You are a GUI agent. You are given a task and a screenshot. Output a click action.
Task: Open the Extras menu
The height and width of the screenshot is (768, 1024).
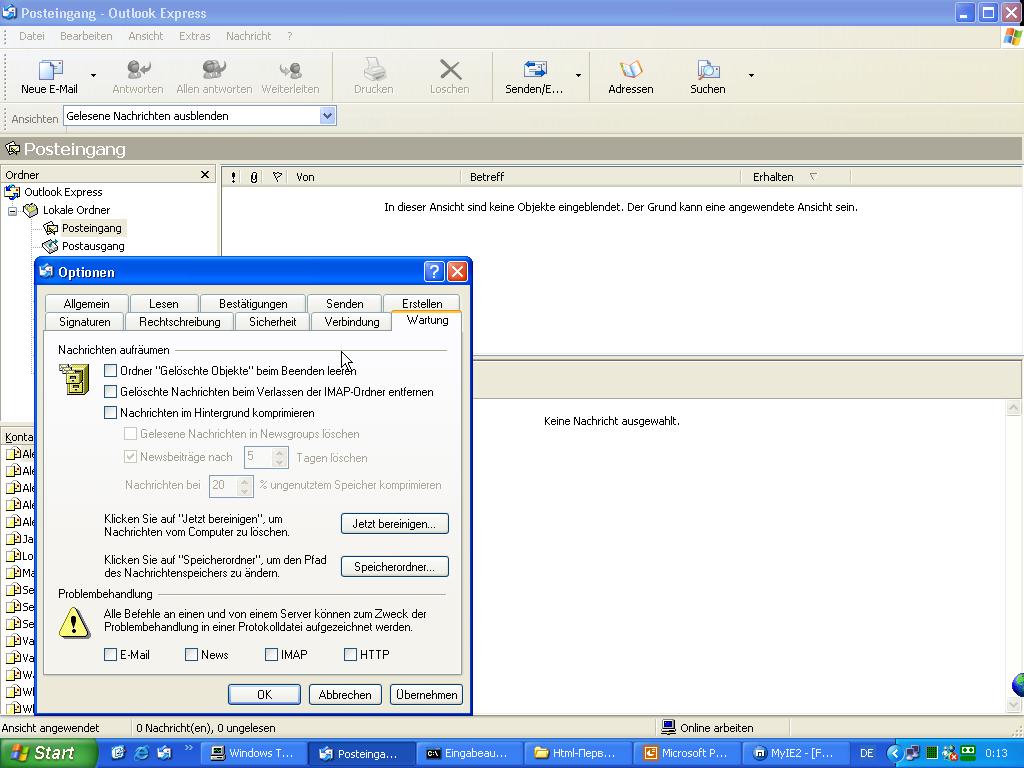(x=195, y=36)
